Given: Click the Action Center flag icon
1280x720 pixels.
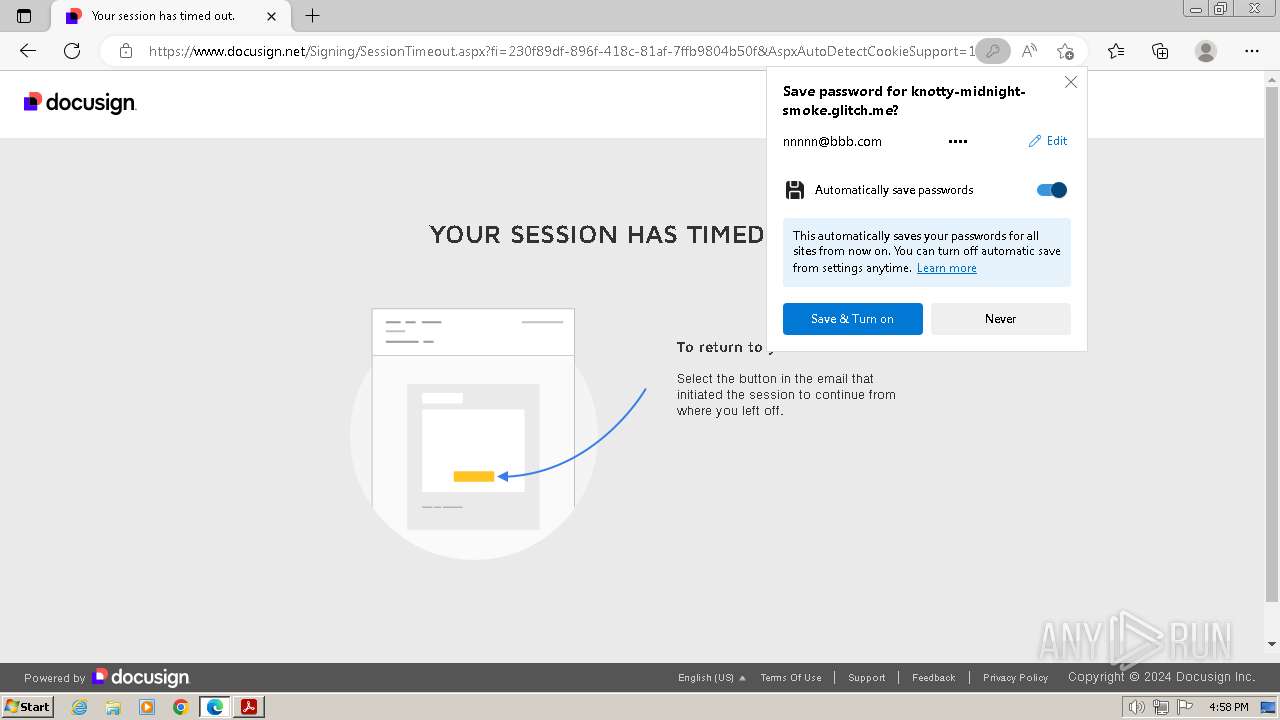Looking at the screenshot, I should pyautogui.click(x=1186, y=707).
